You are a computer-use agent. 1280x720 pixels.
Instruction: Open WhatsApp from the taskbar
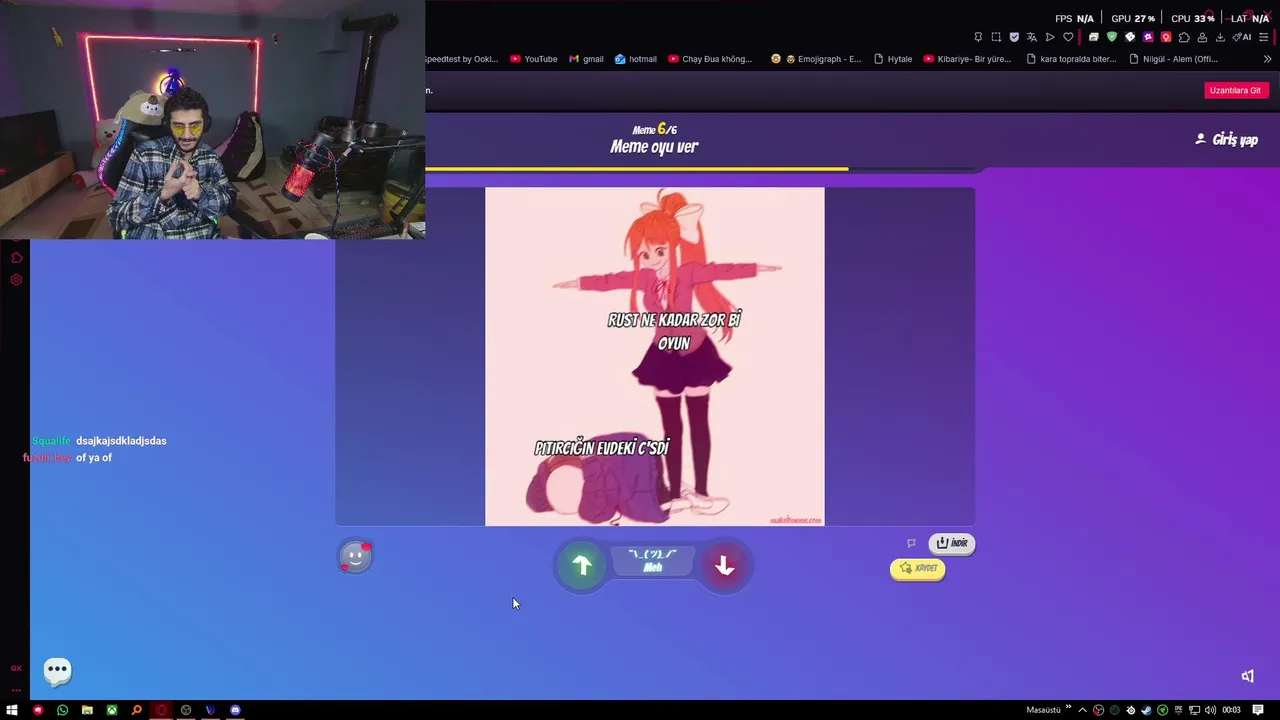(62, 710)
